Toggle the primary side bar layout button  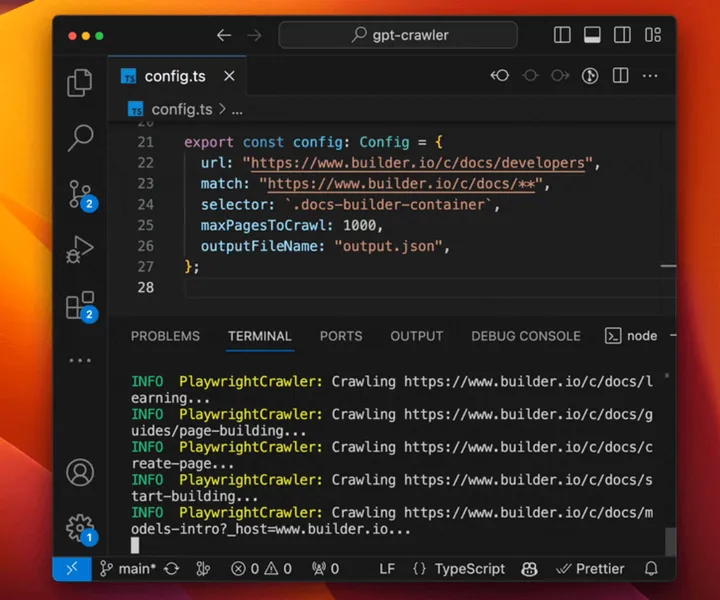(x=562, y=35)
